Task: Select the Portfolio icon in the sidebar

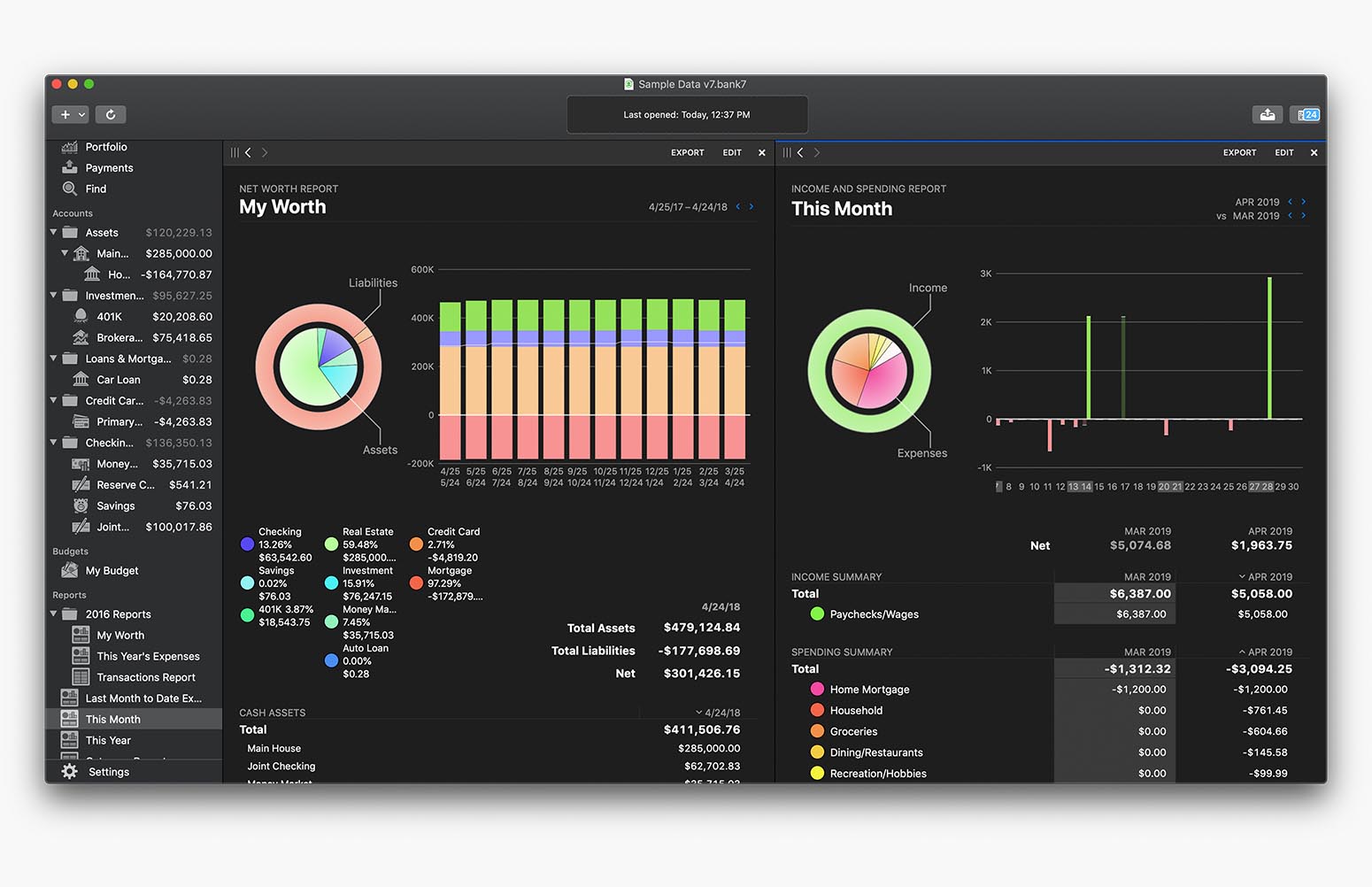Action: [70, 147]
